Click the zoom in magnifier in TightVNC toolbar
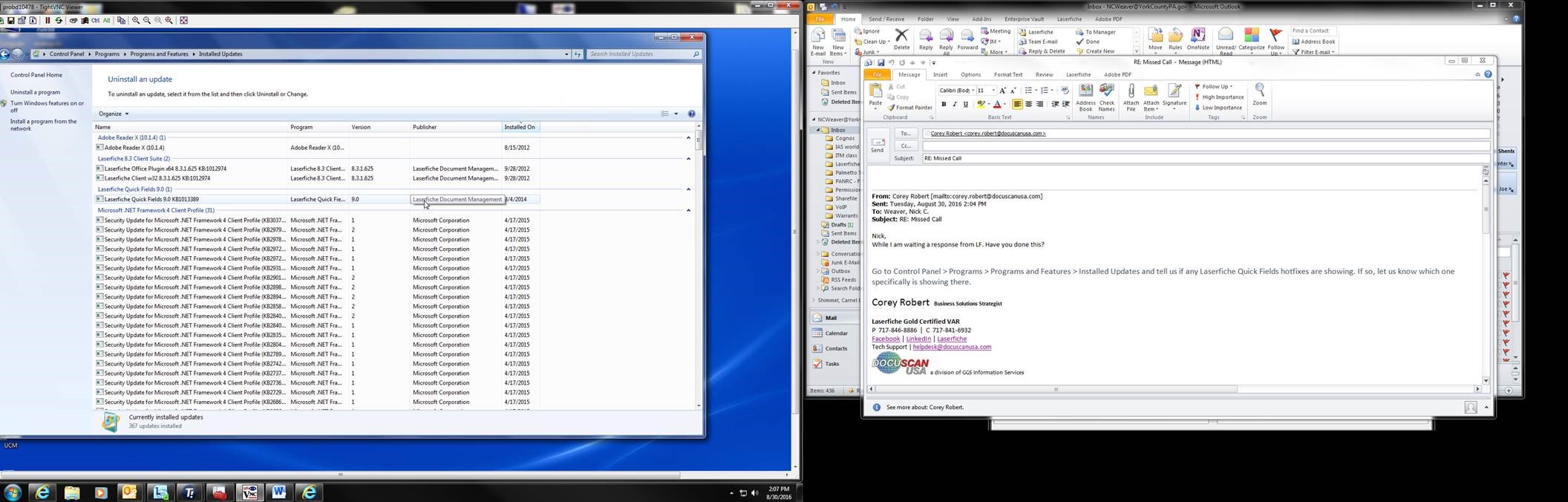The image size is (1568, 502). point(136,20)
